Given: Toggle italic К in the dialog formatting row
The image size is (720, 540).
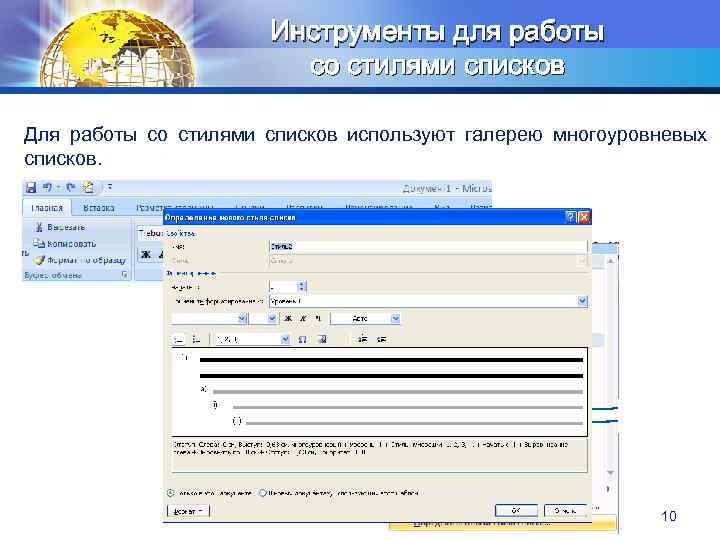Looking at the screenshot, I should (303, 318).
